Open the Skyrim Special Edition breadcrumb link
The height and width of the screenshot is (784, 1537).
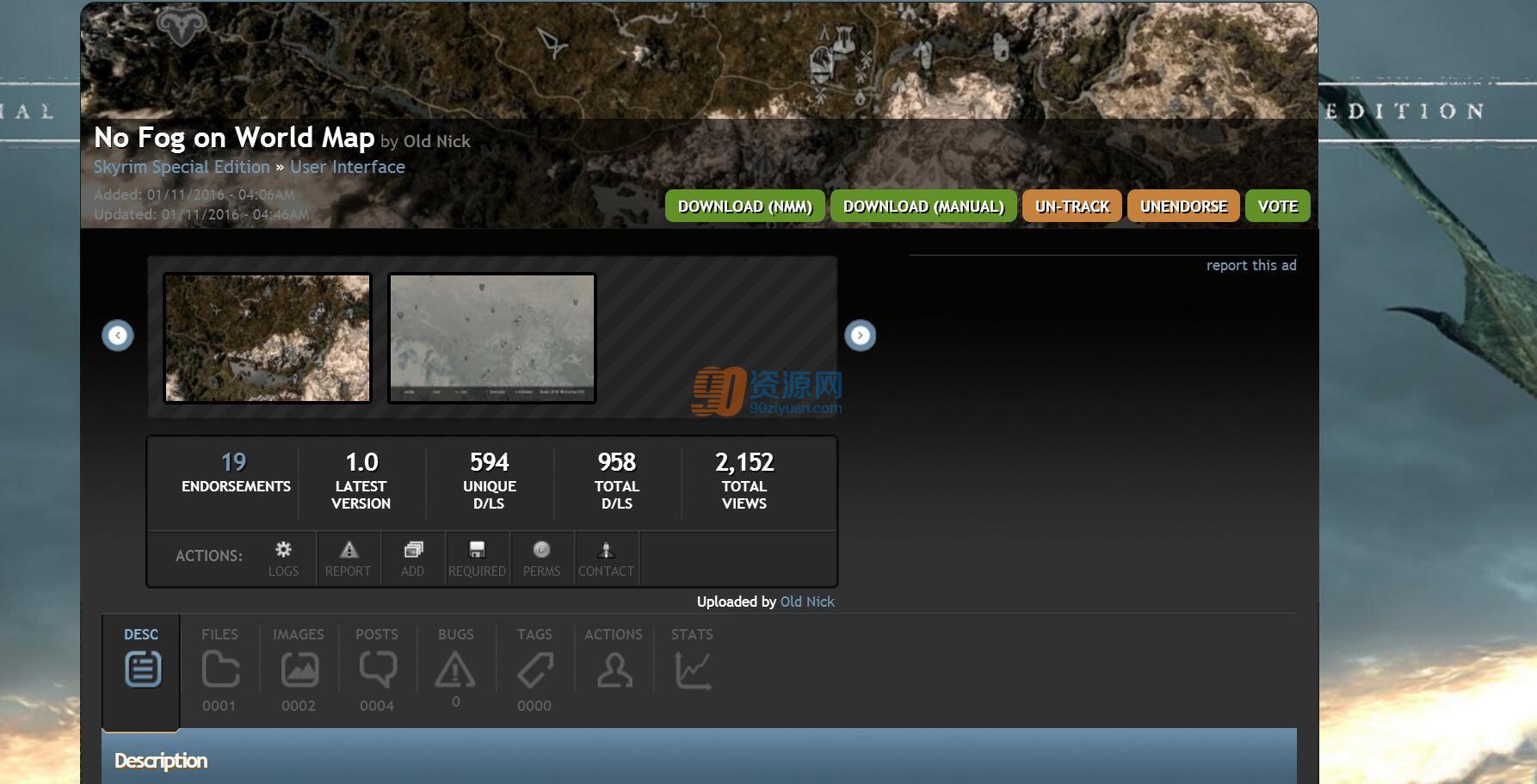point(182,167)
